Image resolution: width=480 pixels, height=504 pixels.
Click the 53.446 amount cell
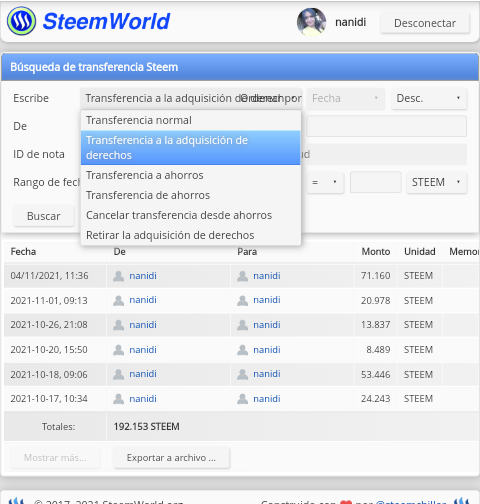click(375, 375)
